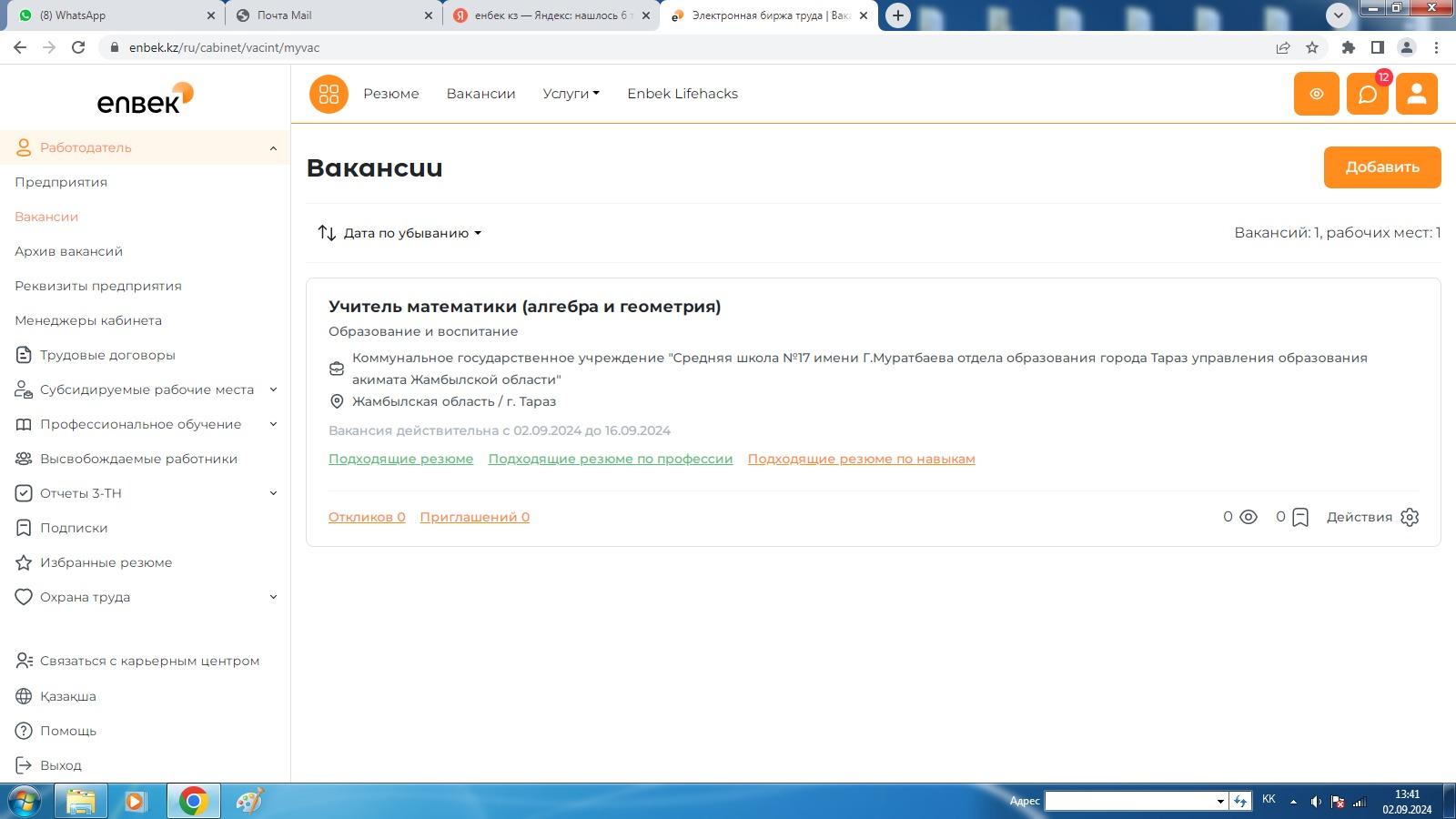Open the user profile icon

1417,94
